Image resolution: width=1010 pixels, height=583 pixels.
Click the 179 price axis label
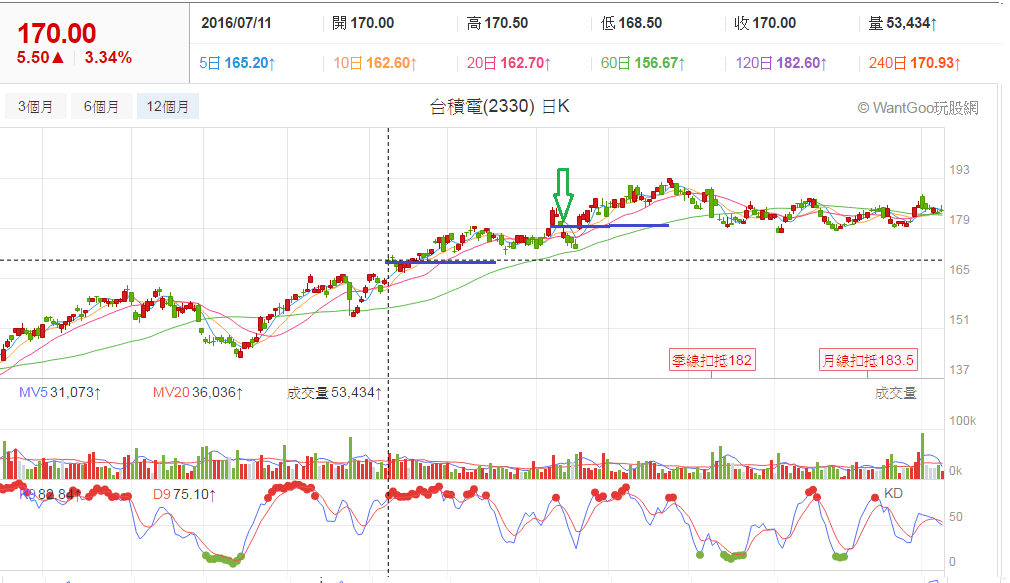click(959, 220)
